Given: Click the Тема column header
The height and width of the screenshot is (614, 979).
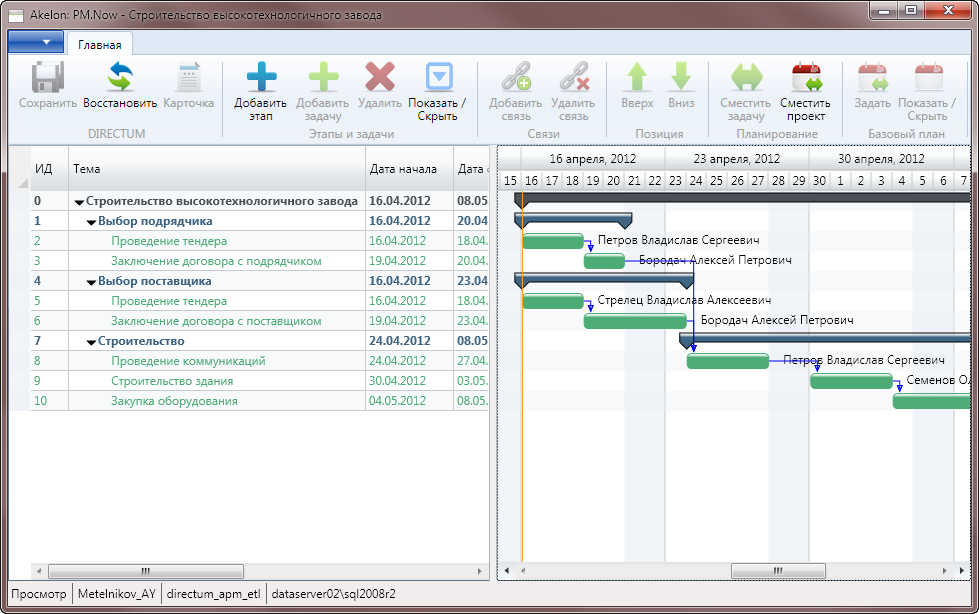Looking at the screenshot, I should coord(217,169).
